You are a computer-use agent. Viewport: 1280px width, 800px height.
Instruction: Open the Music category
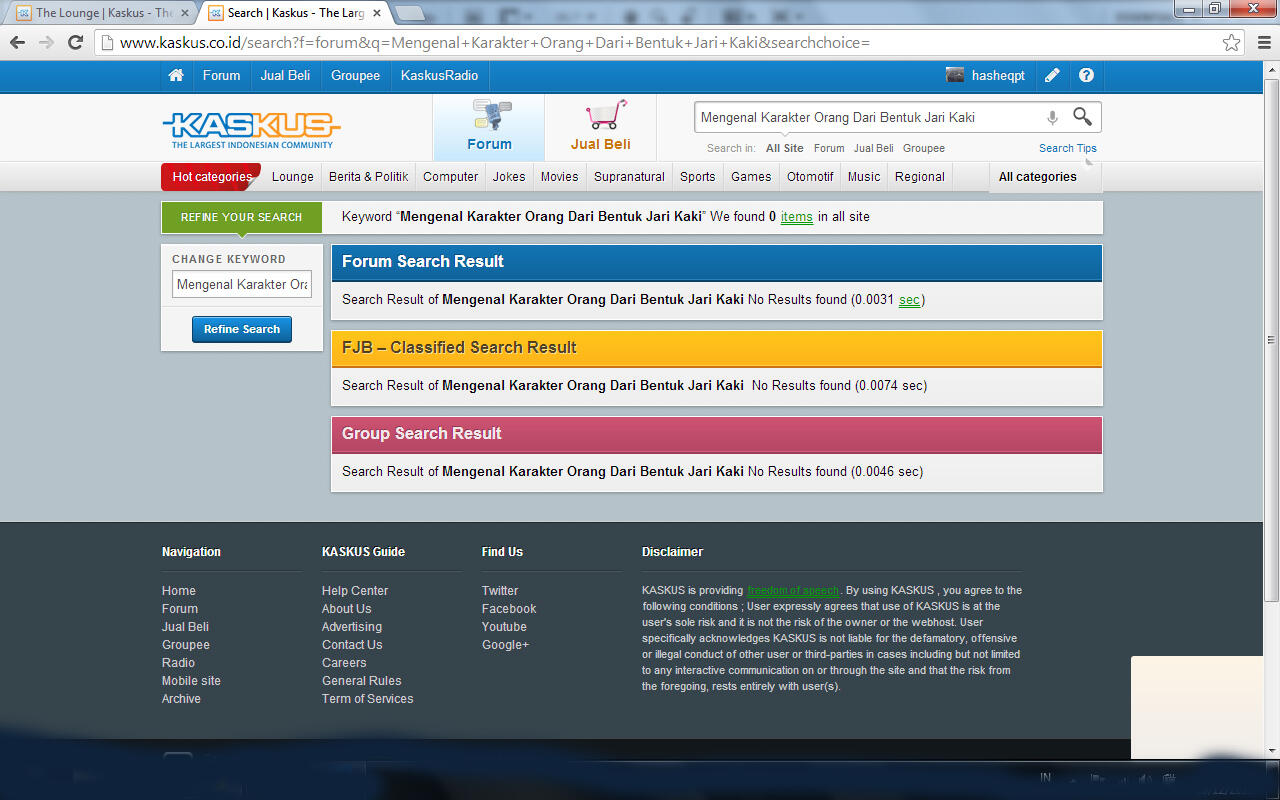tap(864, 177)
